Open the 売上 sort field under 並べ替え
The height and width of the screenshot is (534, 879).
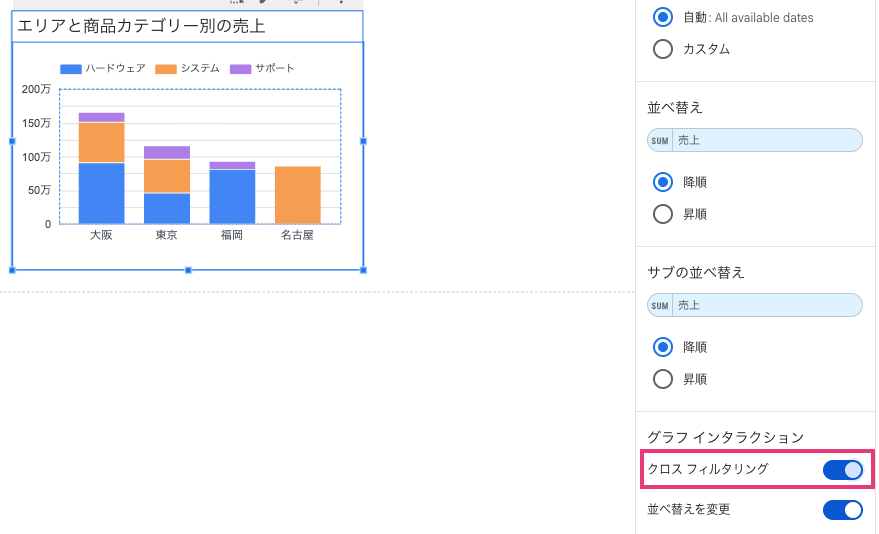(765, 141)
